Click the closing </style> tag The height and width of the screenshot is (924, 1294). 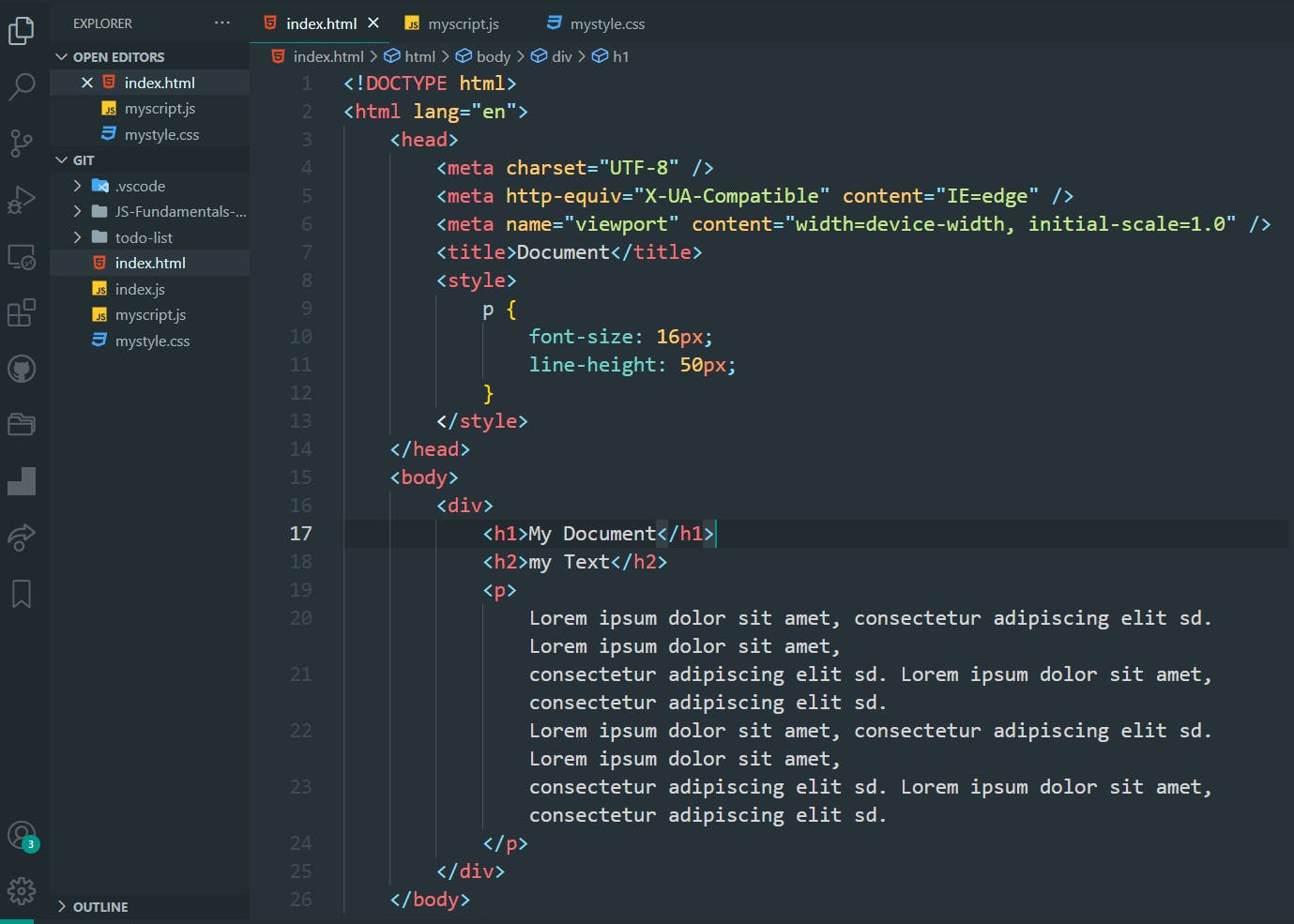click(x=482, y=421)
